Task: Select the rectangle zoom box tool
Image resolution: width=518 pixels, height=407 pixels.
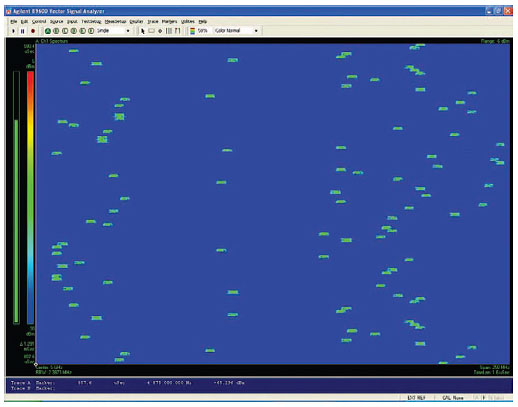Action: pos(151,31)
